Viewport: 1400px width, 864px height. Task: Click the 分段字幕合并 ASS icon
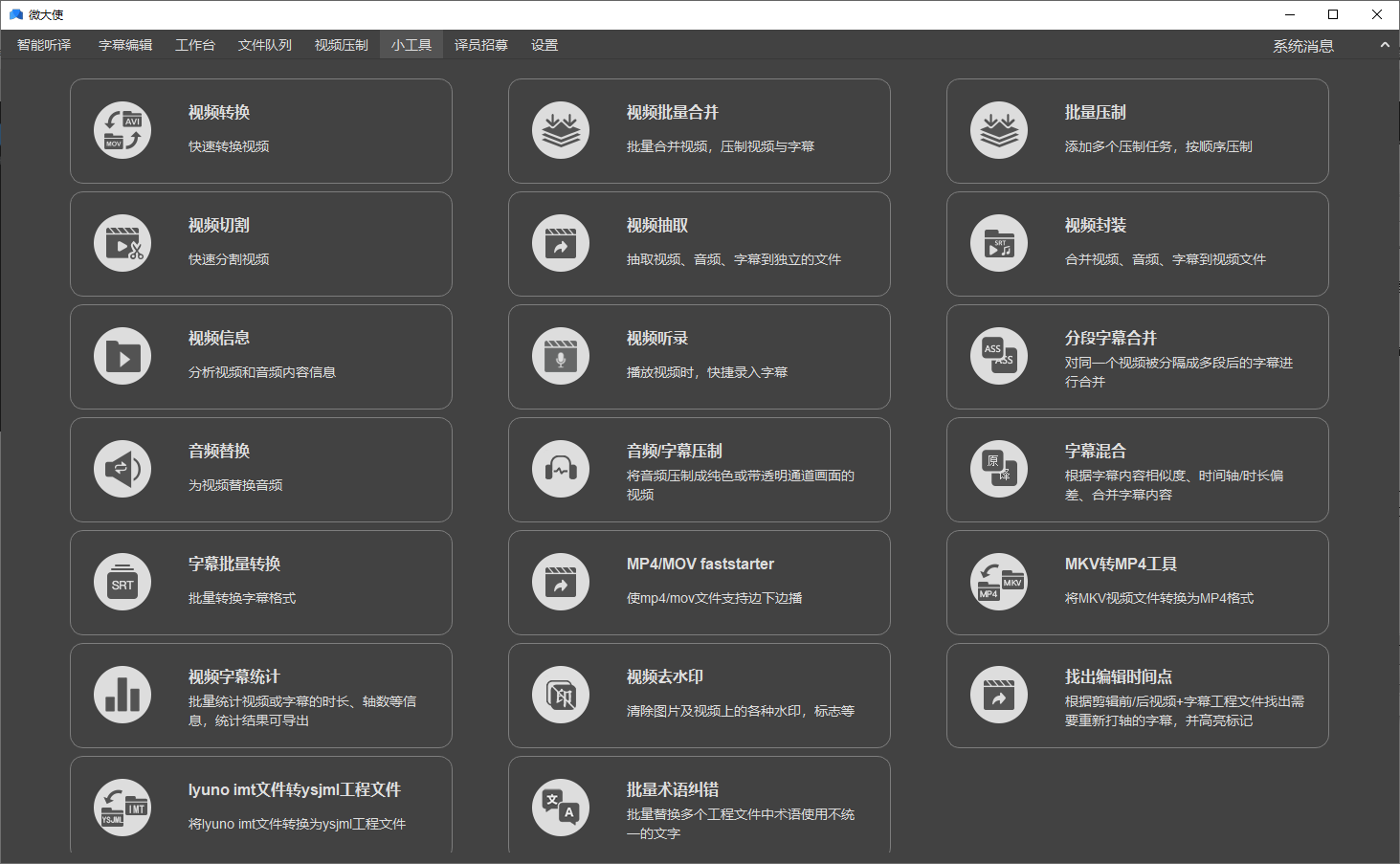(x=999, y=356)
